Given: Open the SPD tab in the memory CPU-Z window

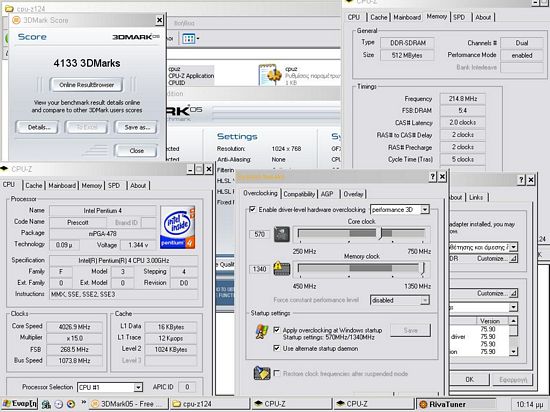Looking at the screenshot, I should [x=459, y=17].
